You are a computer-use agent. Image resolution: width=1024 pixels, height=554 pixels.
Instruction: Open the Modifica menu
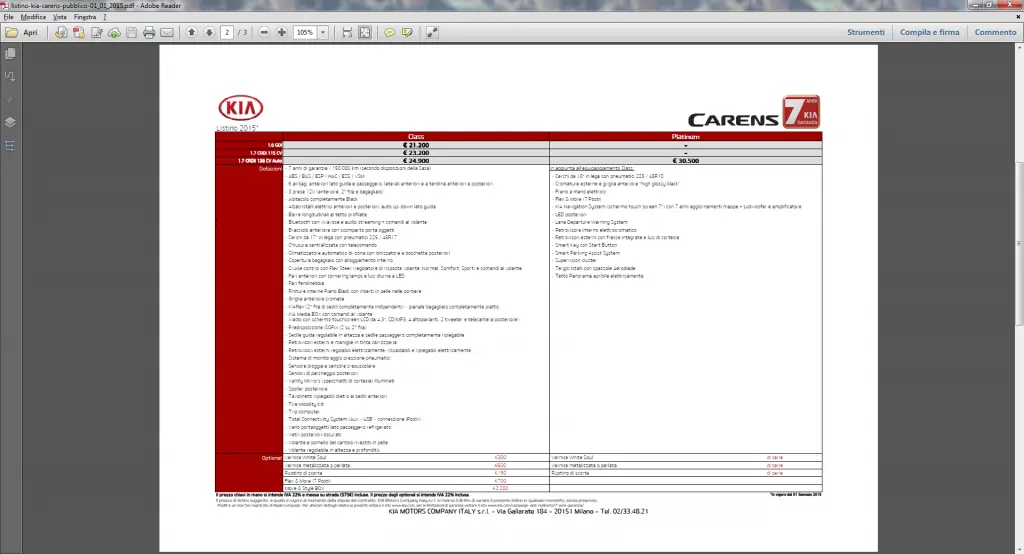(33, 17)
